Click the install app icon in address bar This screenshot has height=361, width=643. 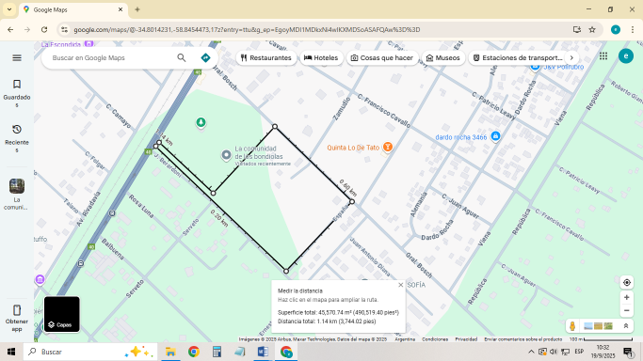tap(577, 30)
